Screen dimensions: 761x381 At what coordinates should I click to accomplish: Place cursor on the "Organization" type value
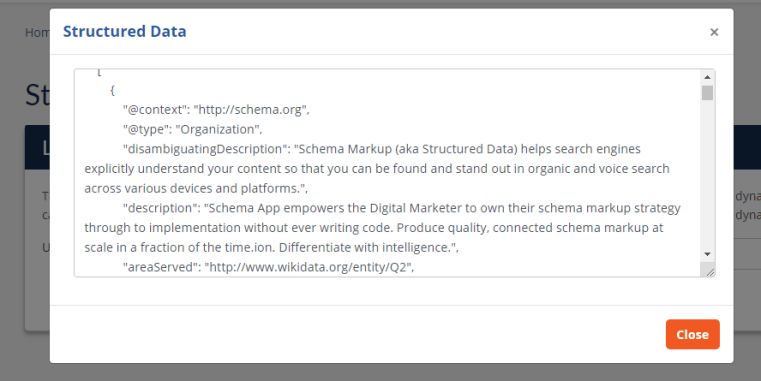218,130
